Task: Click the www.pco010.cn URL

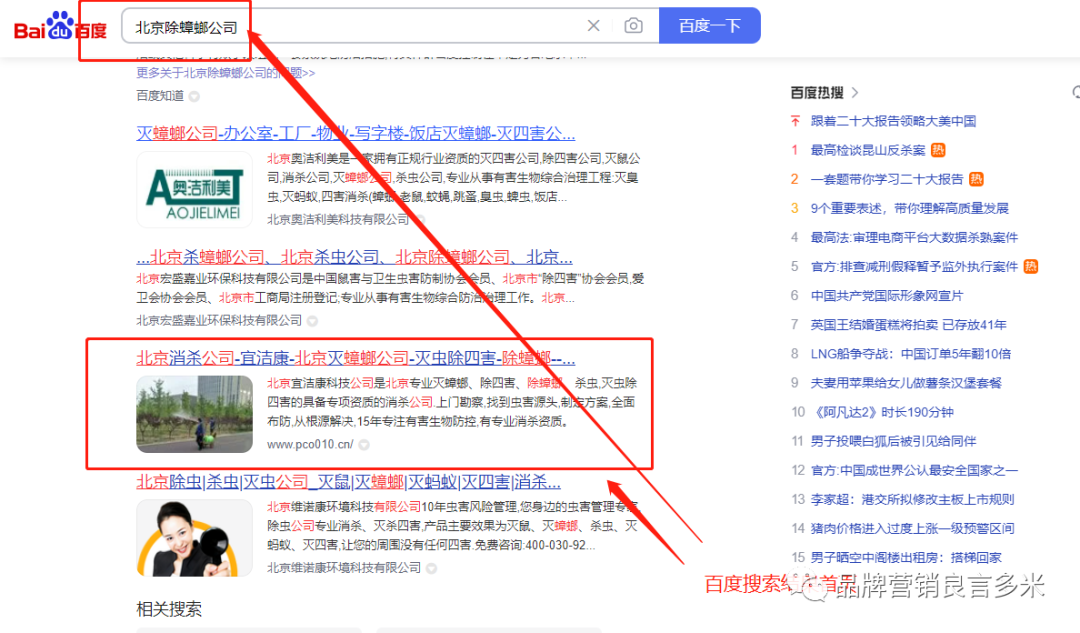Action: [310, 444]
